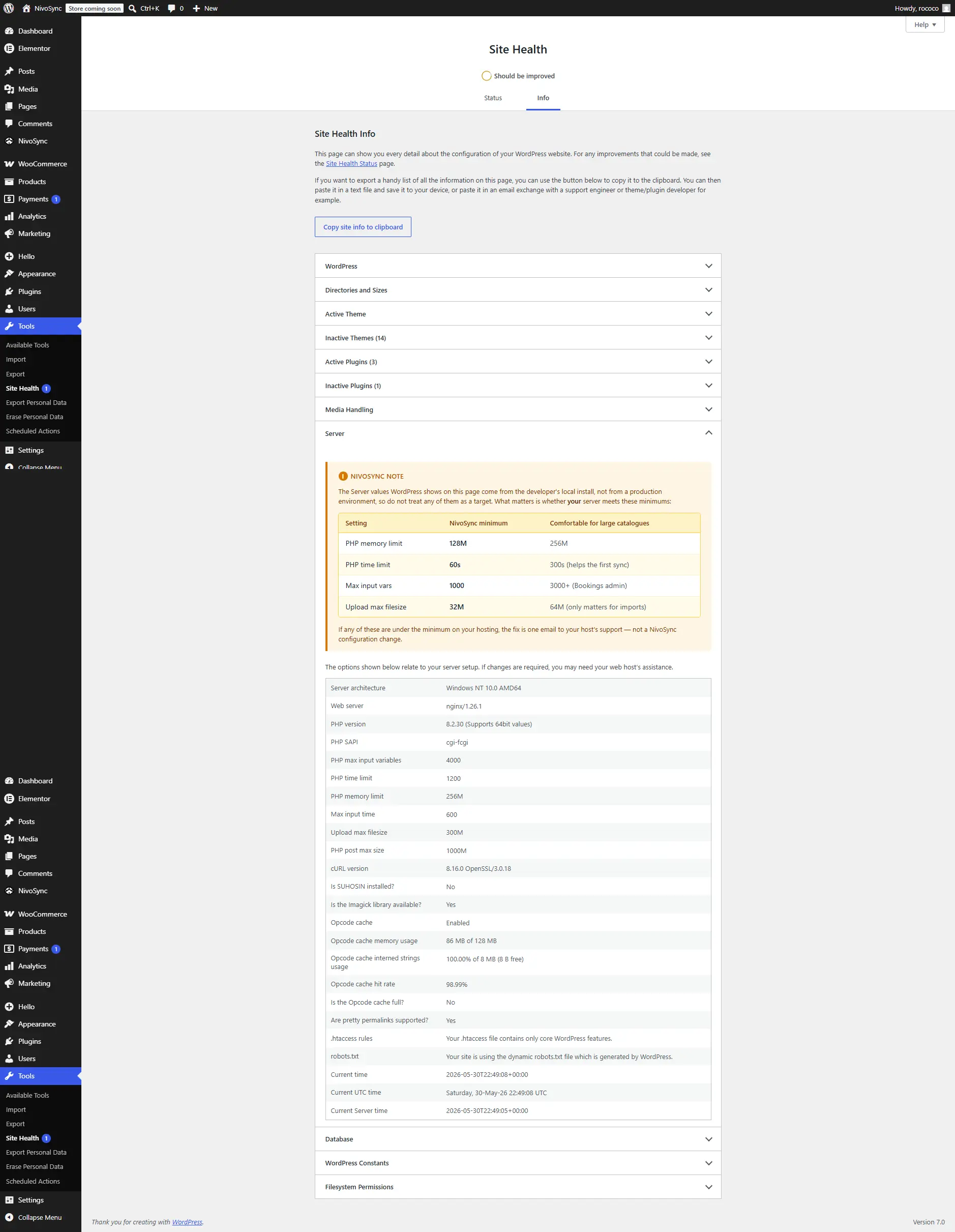Click the Posts pin icon in the top sidebar copy
Screen dimensions: 955x1232
point(9,71)
